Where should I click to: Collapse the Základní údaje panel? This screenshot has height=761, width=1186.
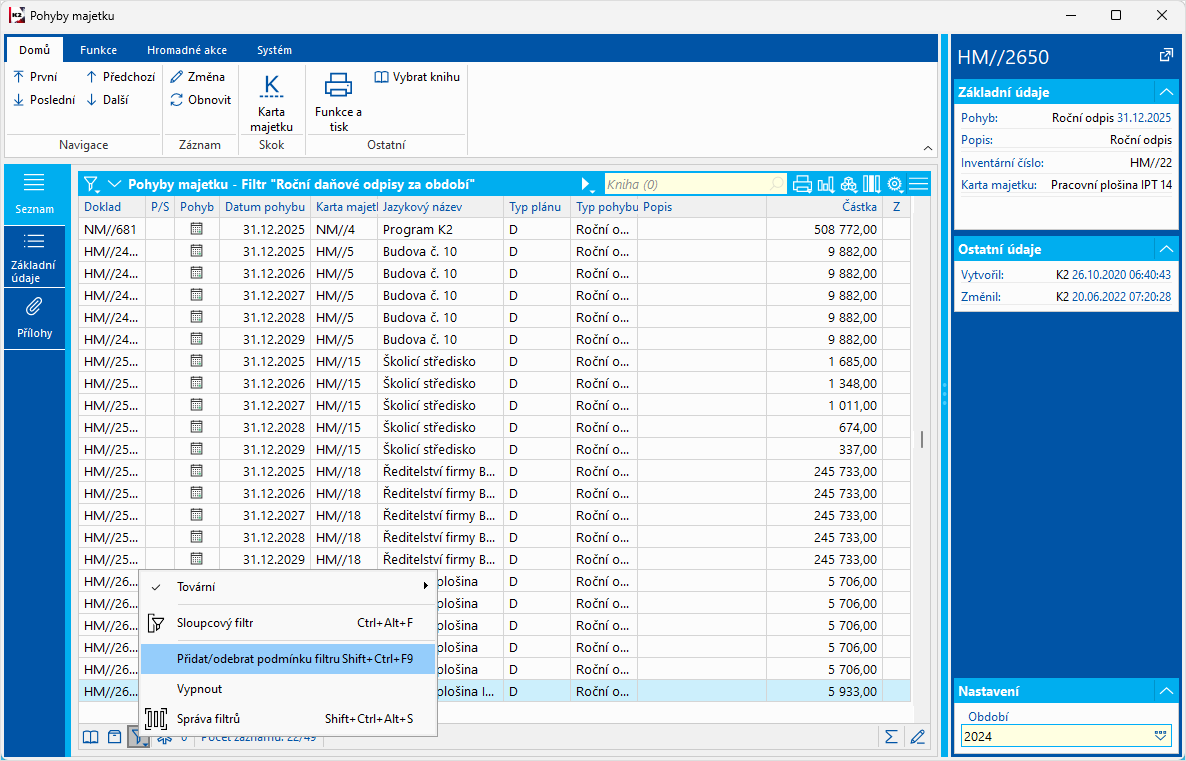tap(1165, 92)
